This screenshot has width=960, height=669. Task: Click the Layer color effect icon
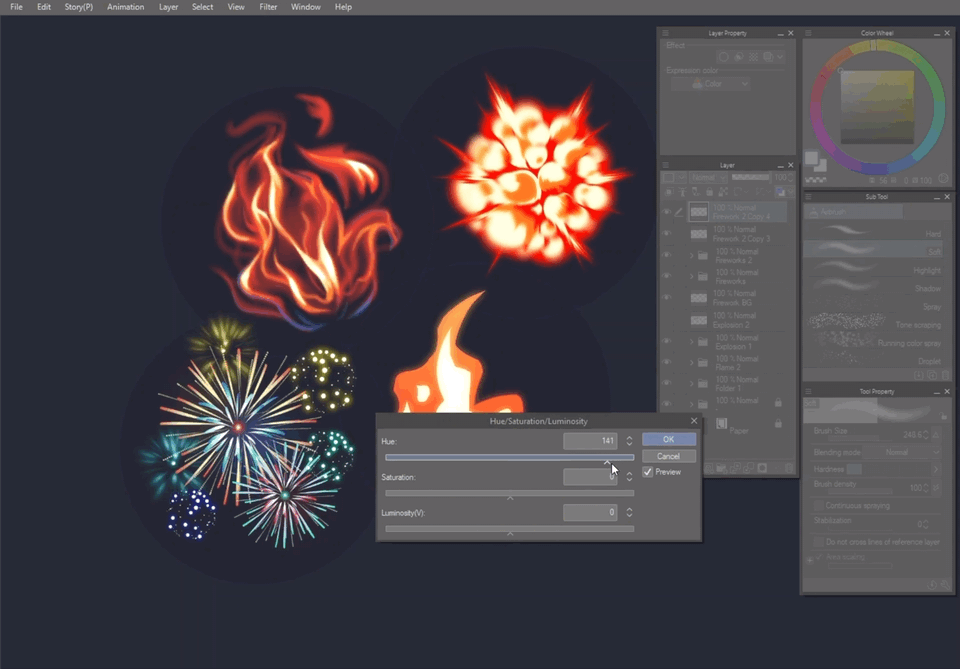click(x=768, y=57)
